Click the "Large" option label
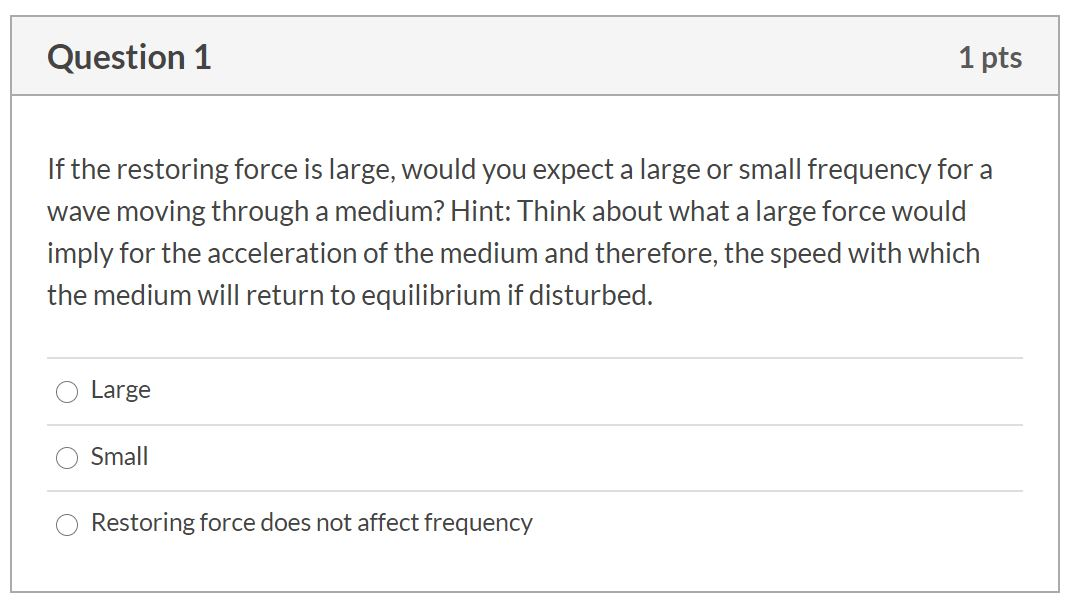1073x606 pixels. point(119,390)
